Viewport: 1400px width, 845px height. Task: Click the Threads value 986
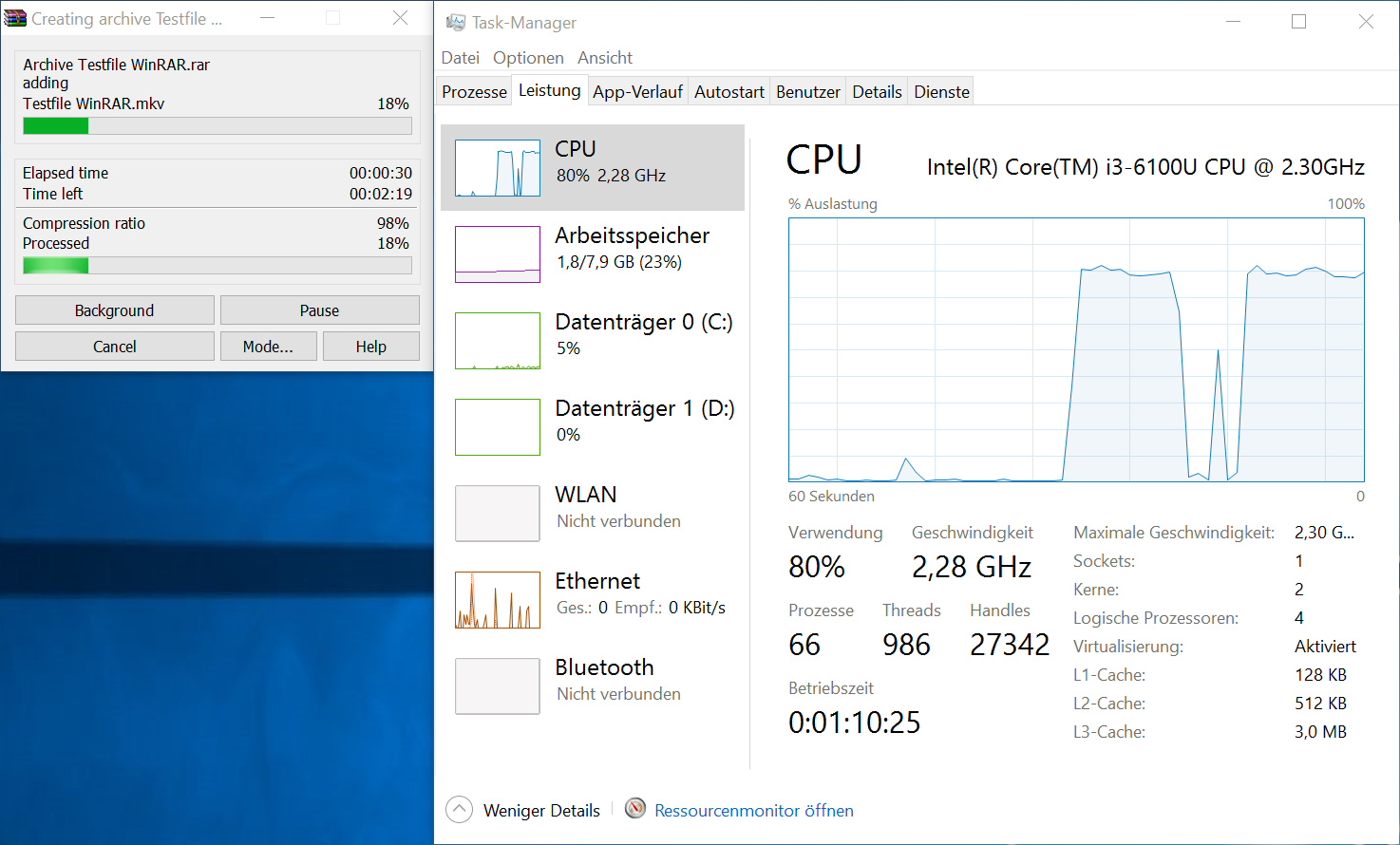pos(906,645)
